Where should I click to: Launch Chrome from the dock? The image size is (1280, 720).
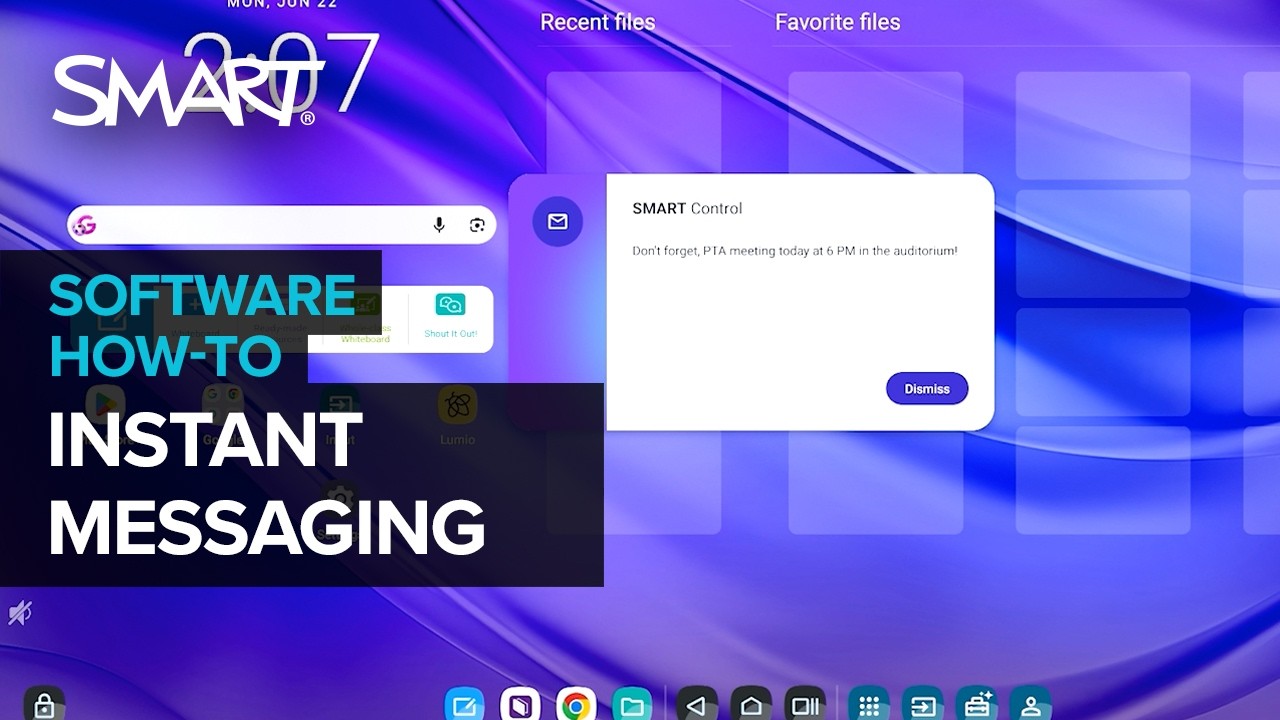coord(575,706)
